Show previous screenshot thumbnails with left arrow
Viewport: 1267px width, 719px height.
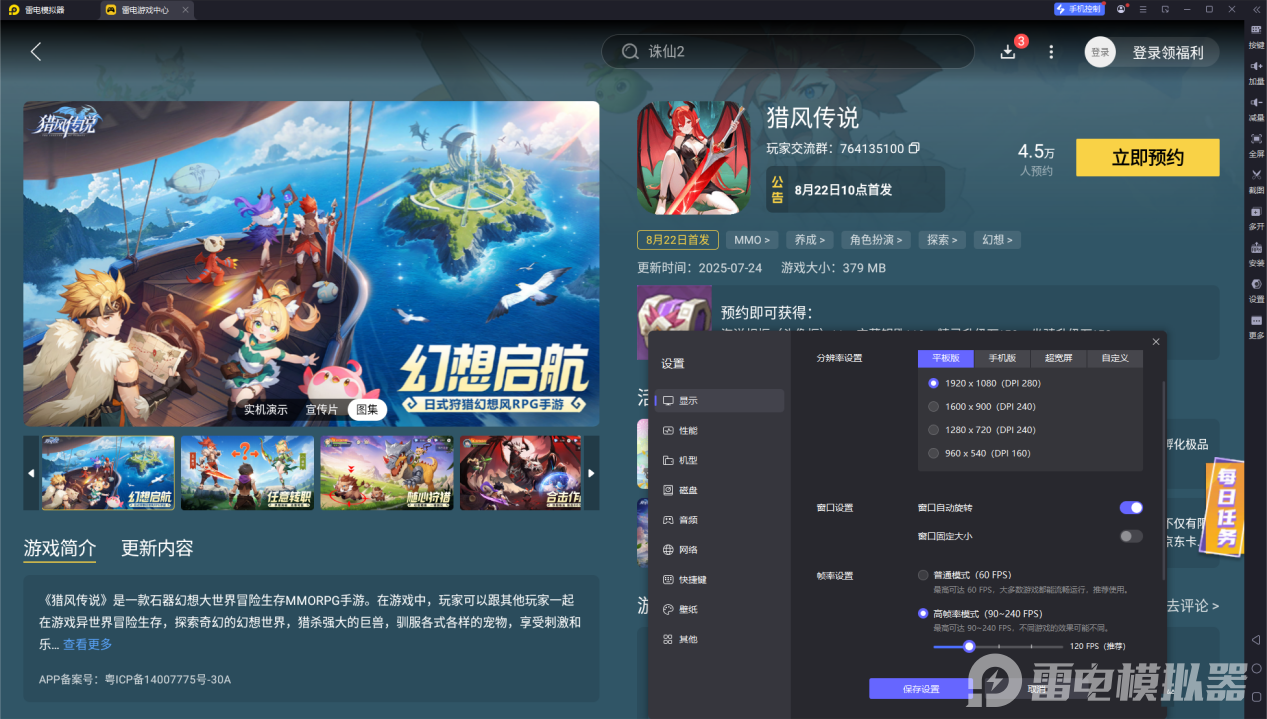click(31, 473)
